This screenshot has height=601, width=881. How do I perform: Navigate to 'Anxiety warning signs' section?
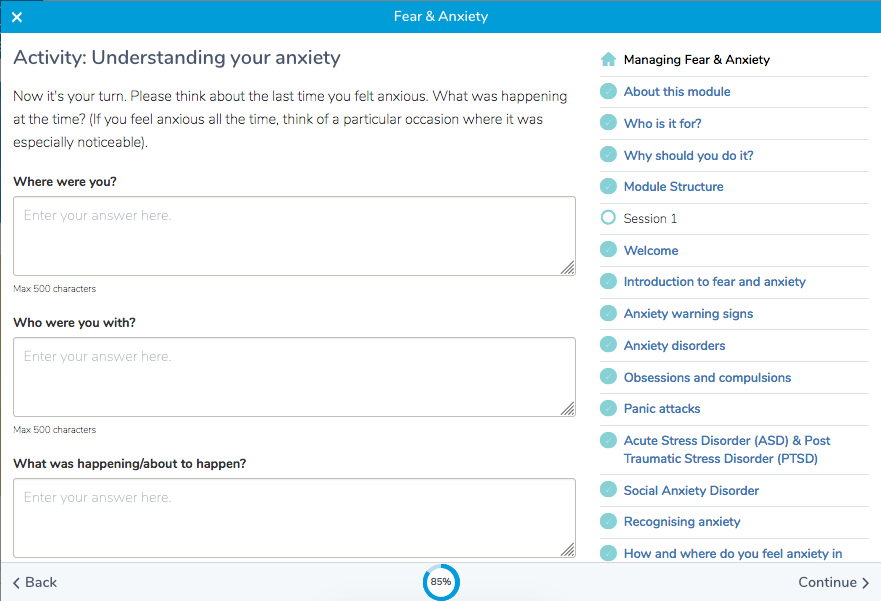(x=688, y=314)
